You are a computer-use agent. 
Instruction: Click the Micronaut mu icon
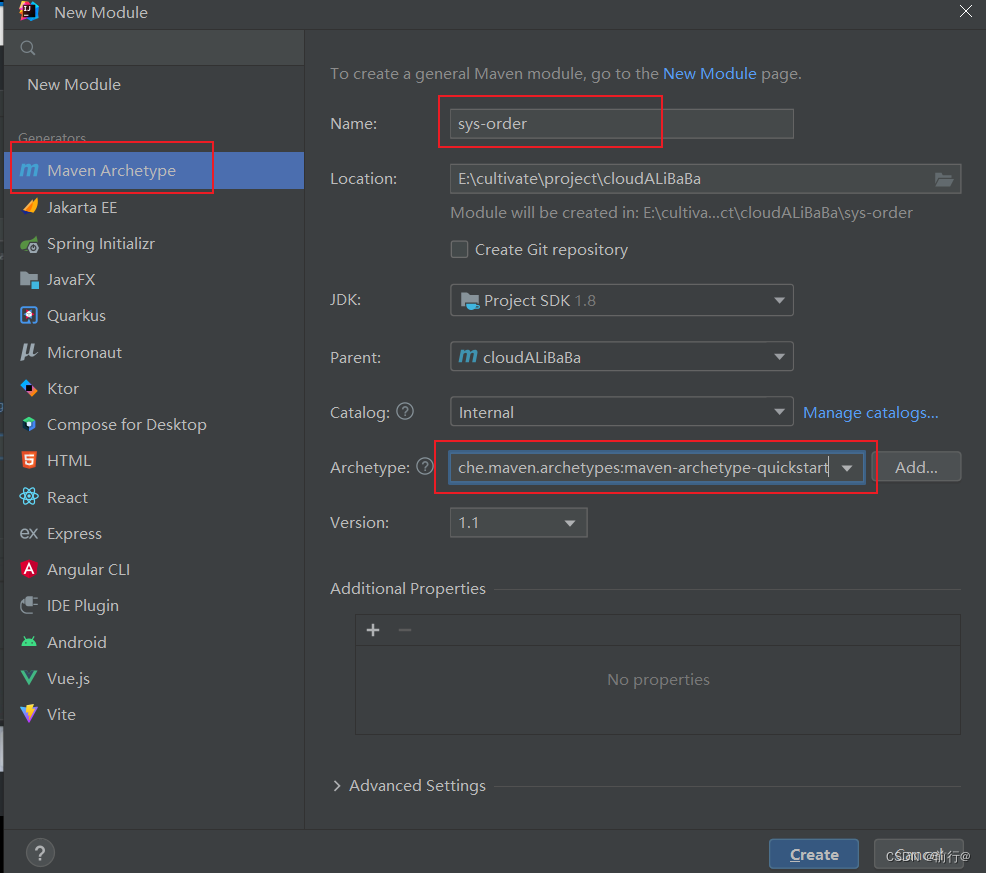tap(29, 352)
